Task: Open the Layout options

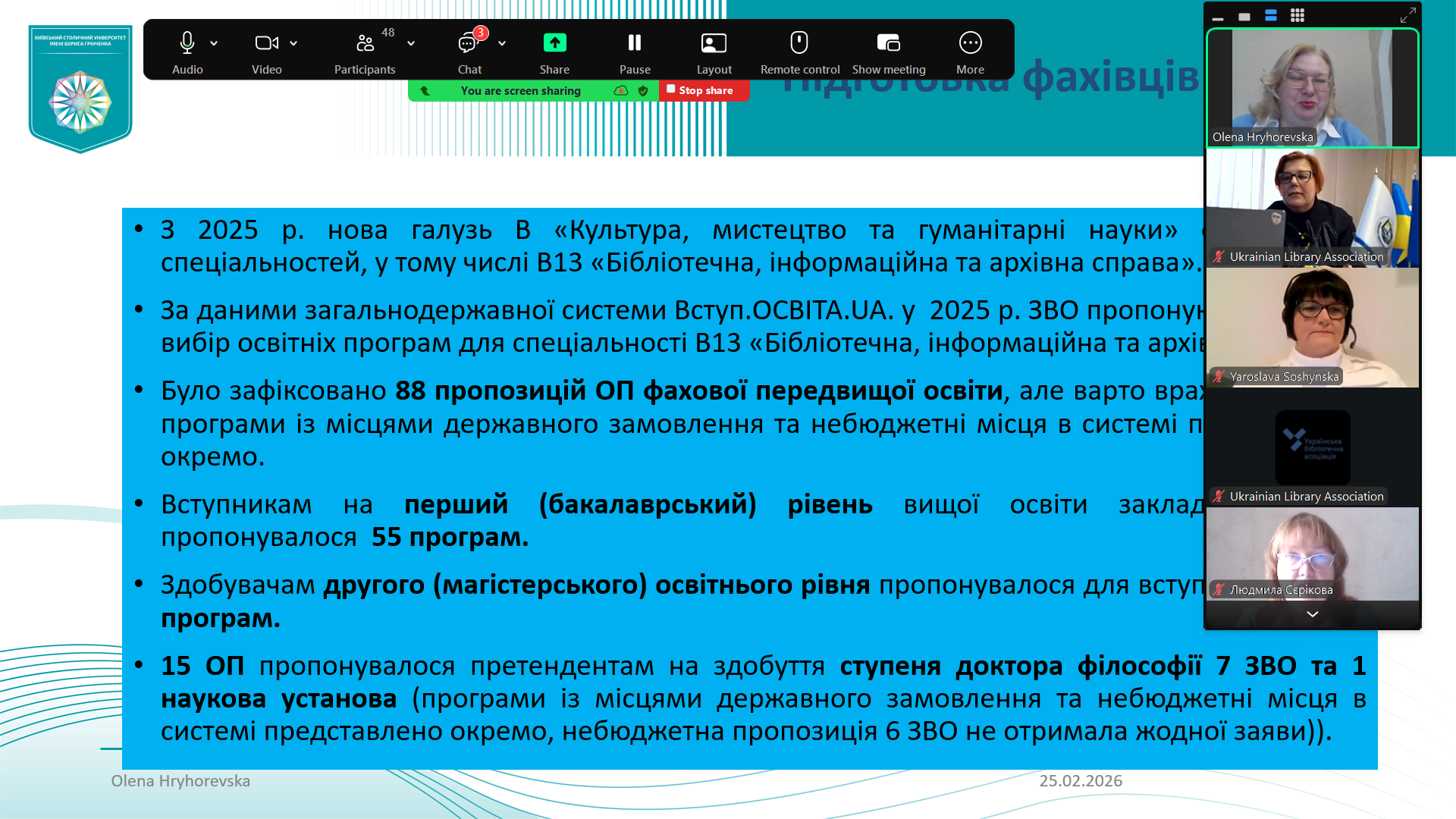Action: (714, 44)
